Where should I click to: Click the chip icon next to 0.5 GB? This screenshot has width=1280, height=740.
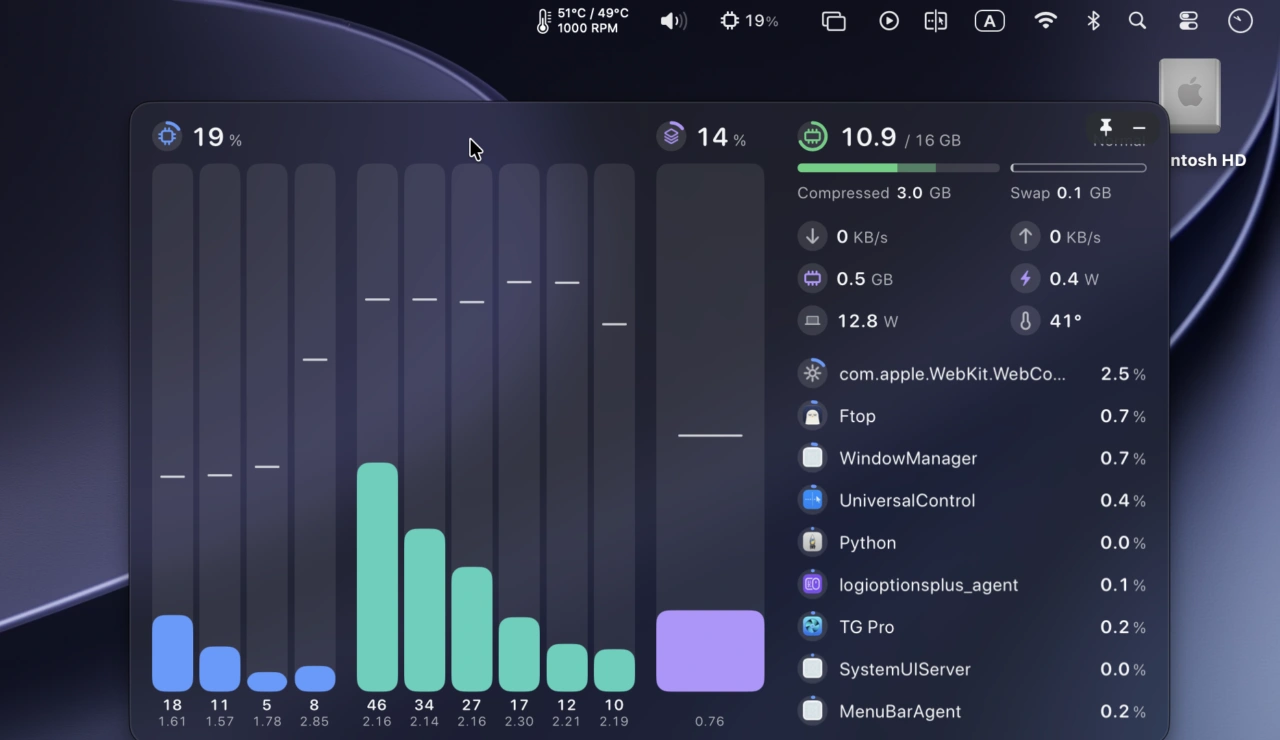812,279
